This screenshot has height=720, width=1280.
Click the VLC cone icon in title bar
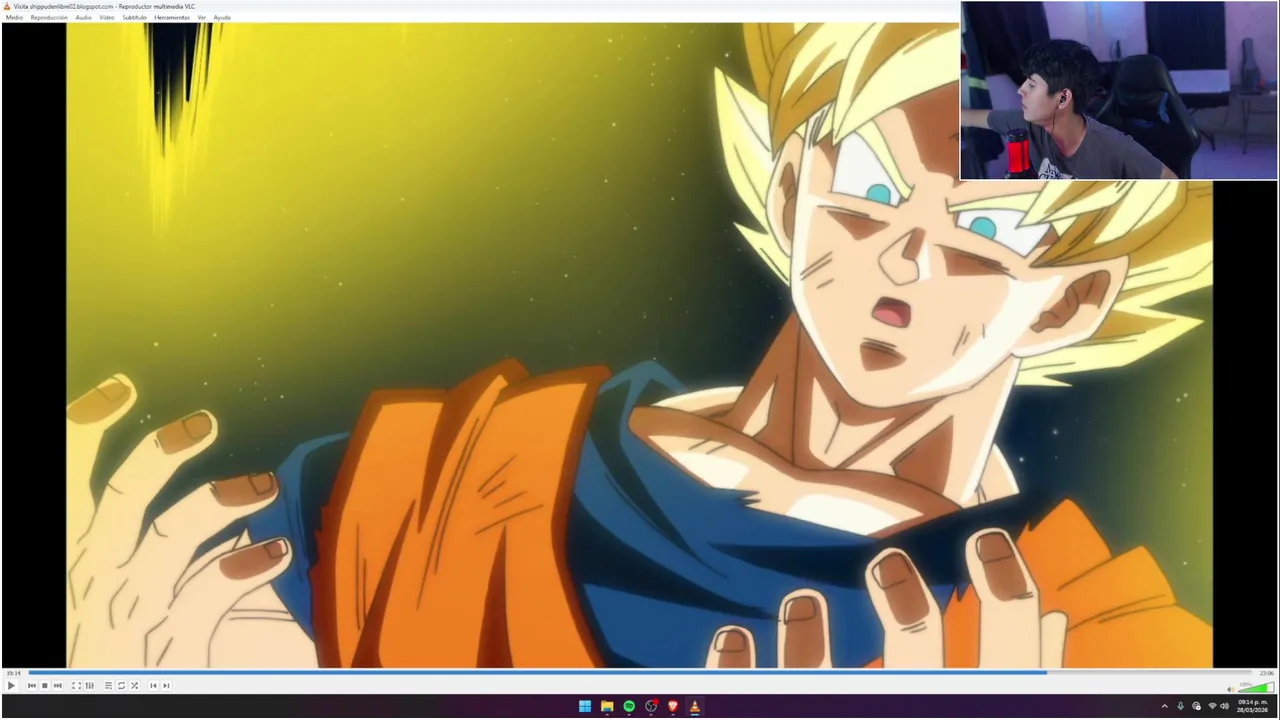coord(7,6)
